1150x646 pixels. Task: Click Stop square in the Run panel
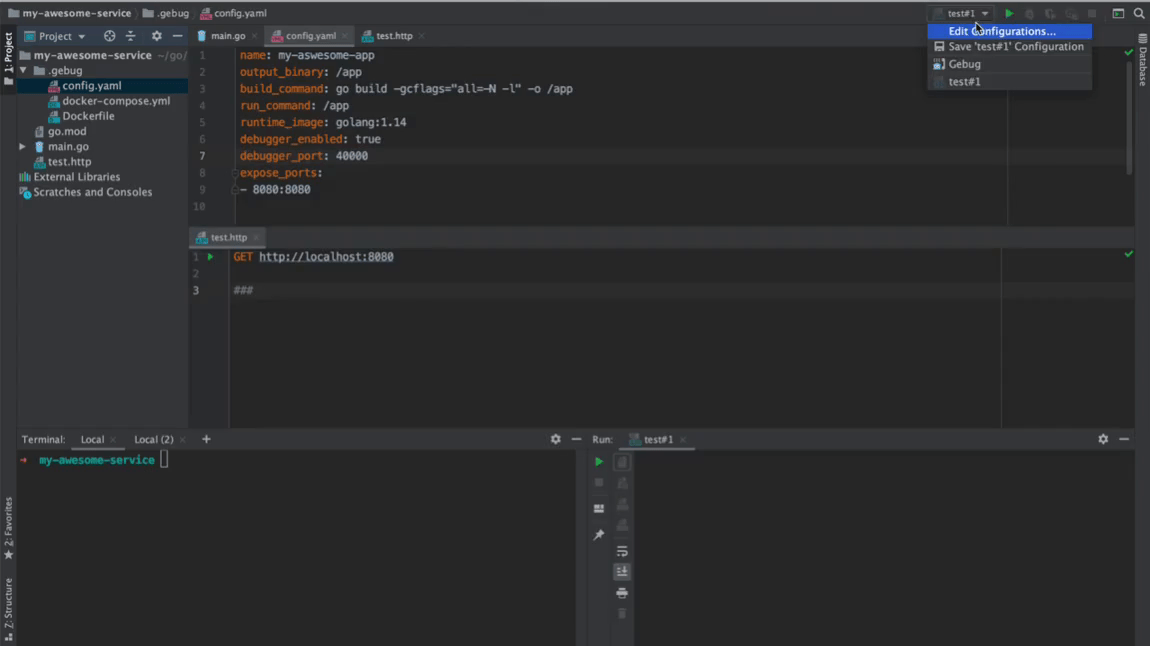tap(598, 482)
